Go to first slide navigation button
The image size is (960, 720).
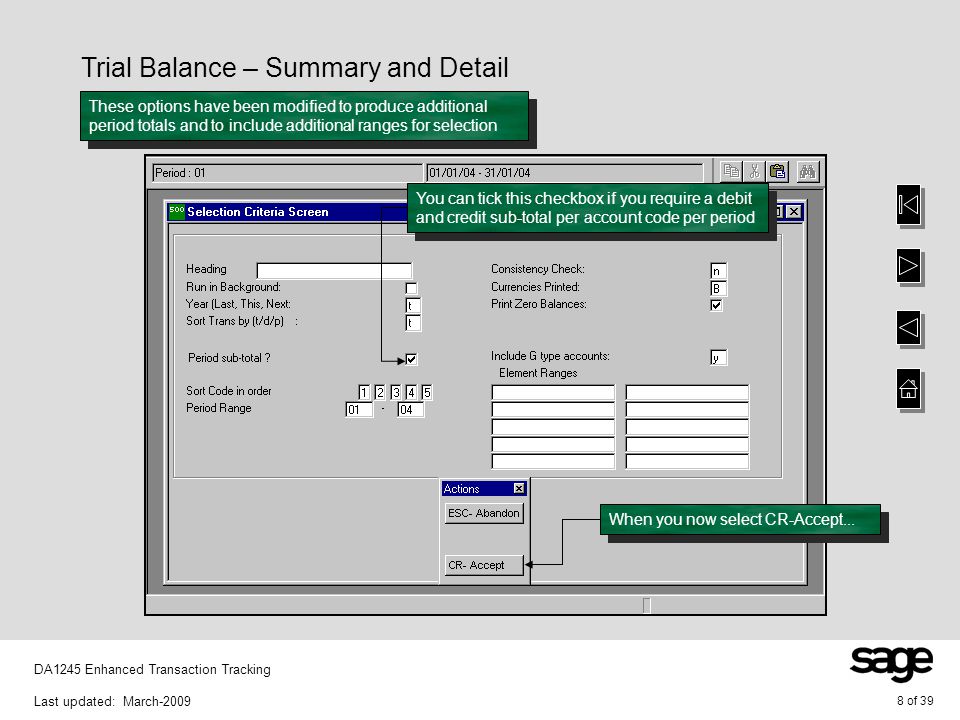click(x=909, y=204)
